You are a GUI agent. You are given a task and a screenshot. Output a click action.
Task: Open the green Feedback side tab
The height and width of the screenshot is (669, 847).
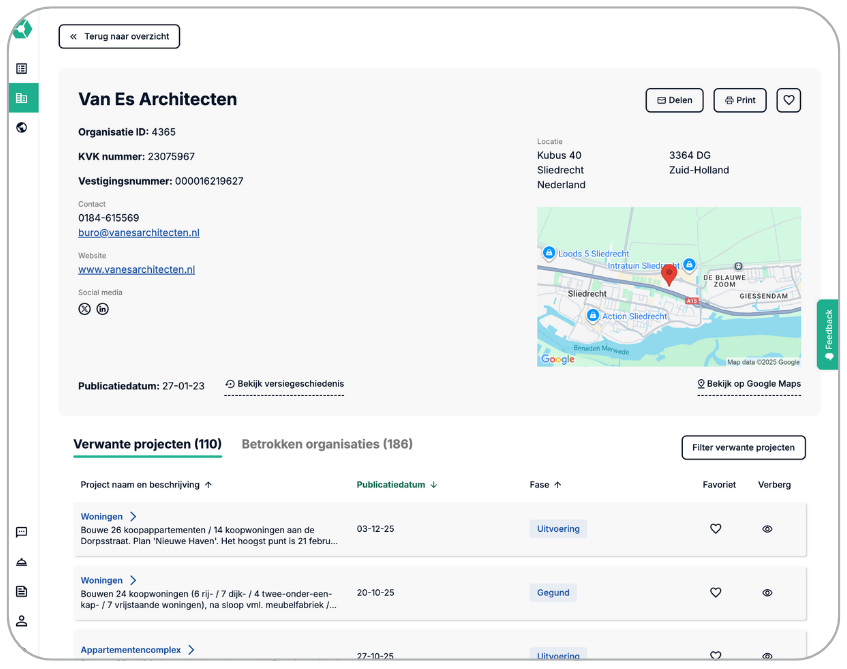coord(828,334)
